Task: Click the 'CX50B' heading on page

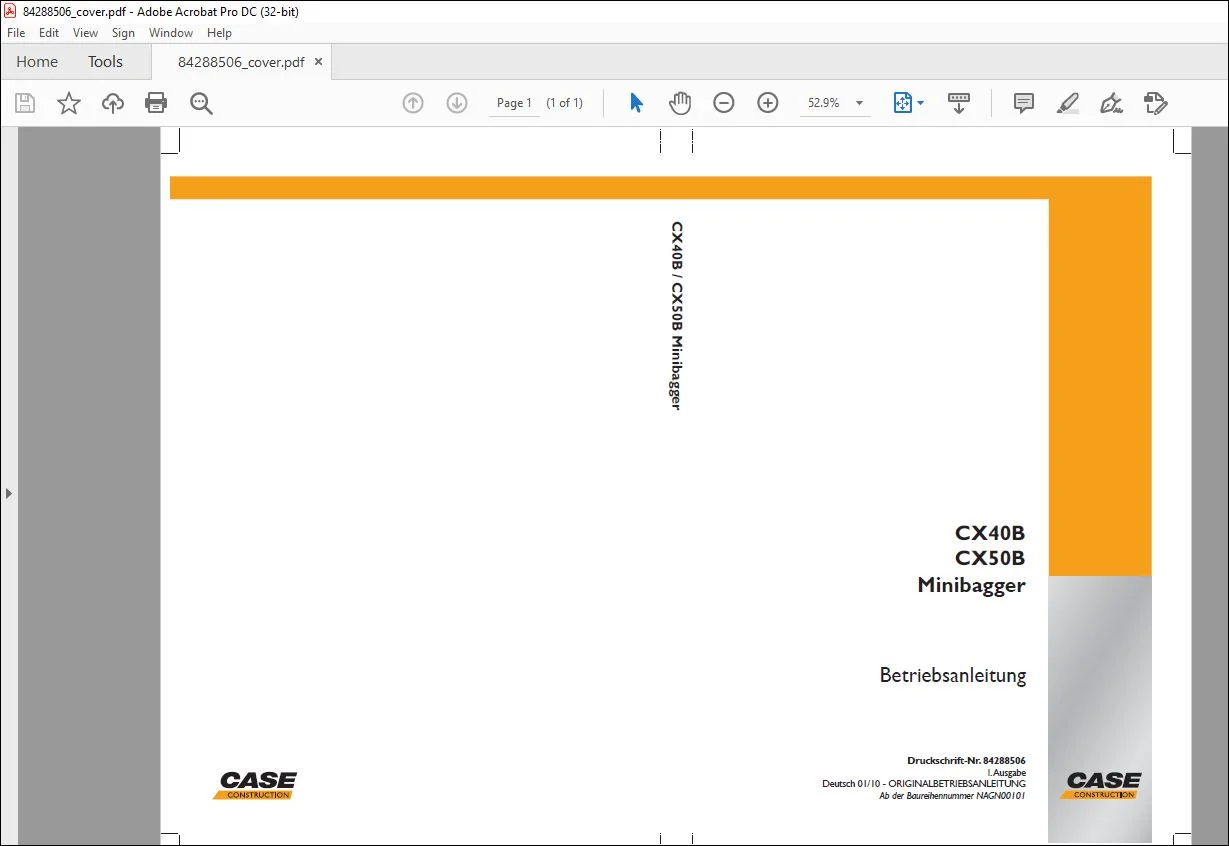Action: (990, 559)
